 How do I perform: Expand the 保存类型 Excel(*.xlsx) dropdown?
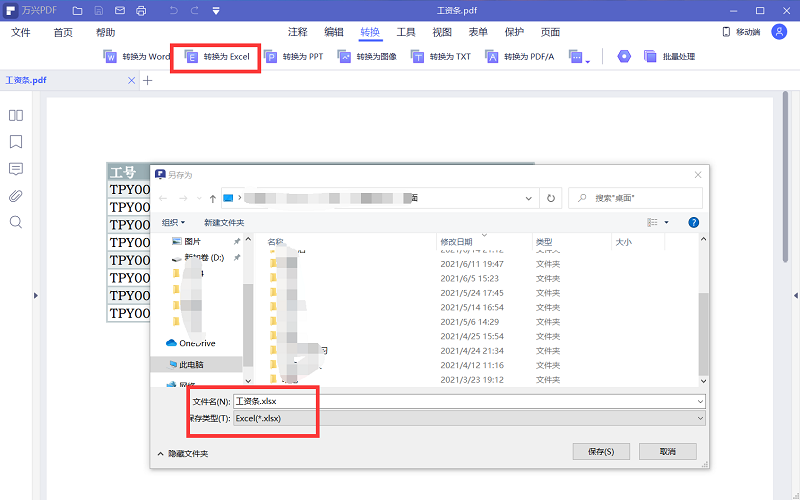[x=468, y=419]
